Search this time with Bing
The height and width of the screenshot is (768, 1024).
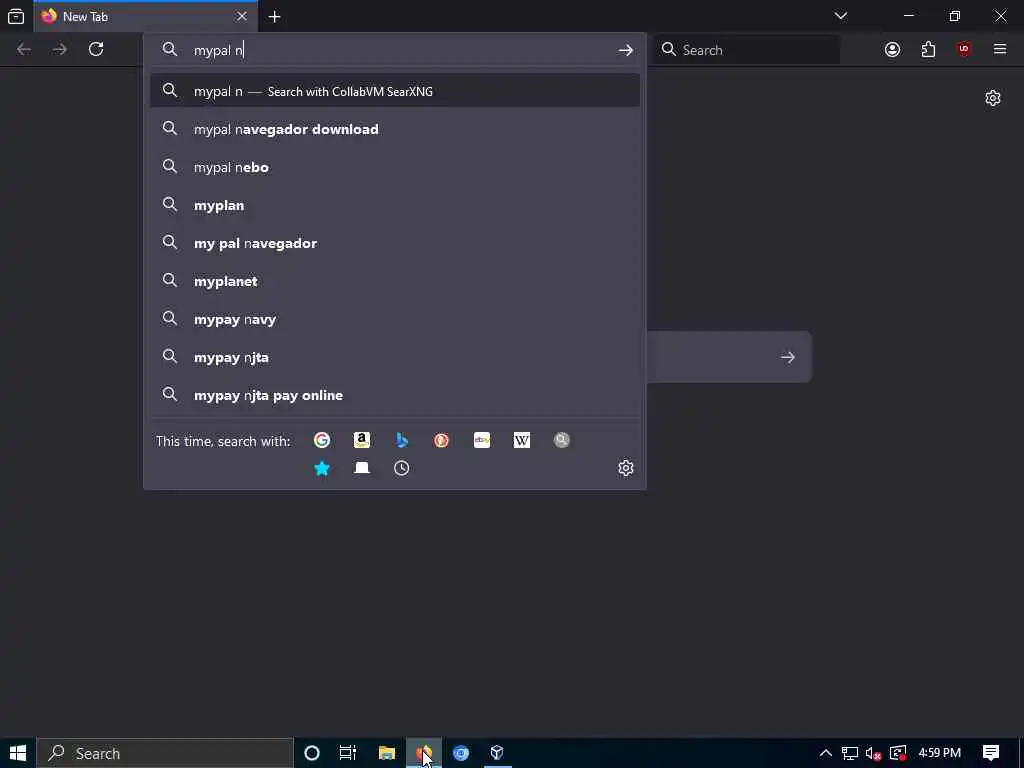(402, 440)
